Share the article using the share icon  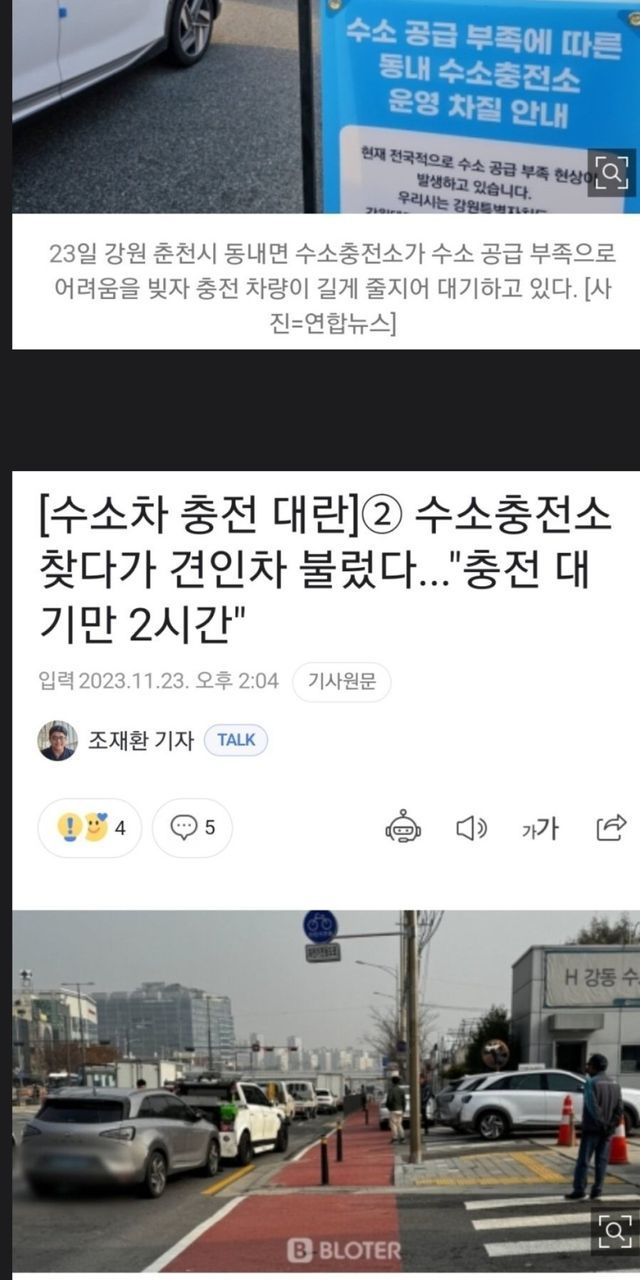pyautogui.click(x=610, y=827)
